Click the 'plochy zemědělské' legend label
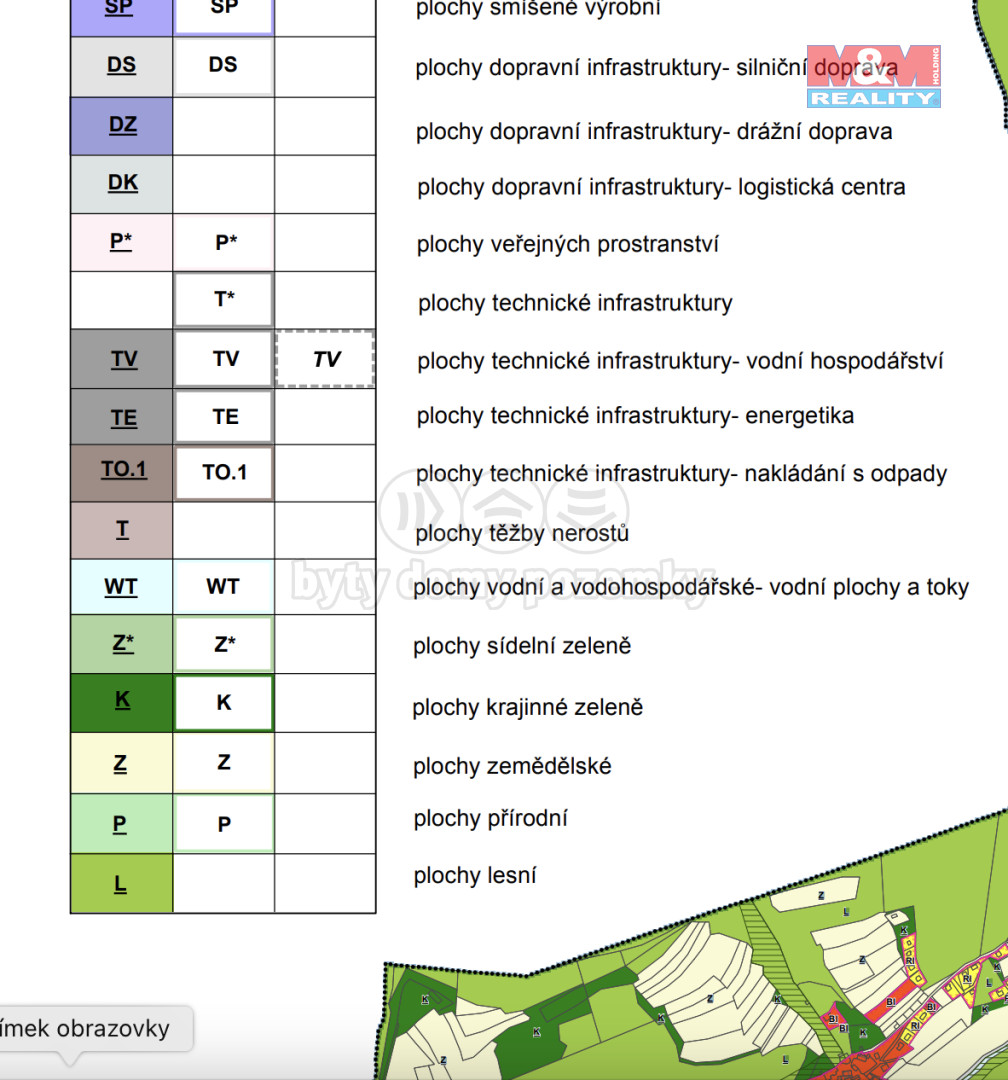 [x=512, y=766]
